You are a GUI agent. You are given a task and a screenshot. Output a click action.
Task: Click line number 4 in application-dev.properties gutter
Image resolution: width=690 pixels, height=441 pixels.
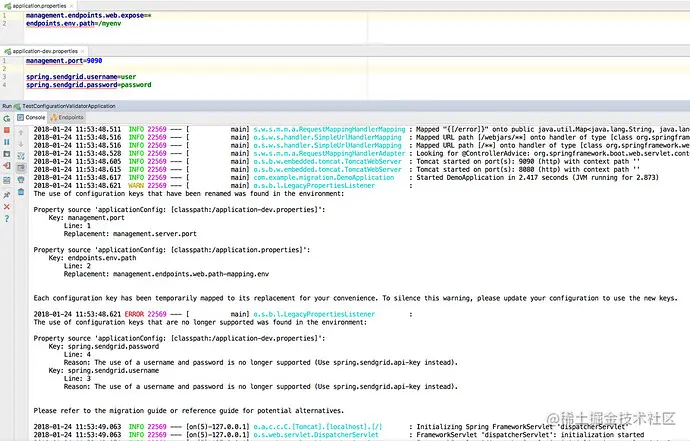[4, 85]
